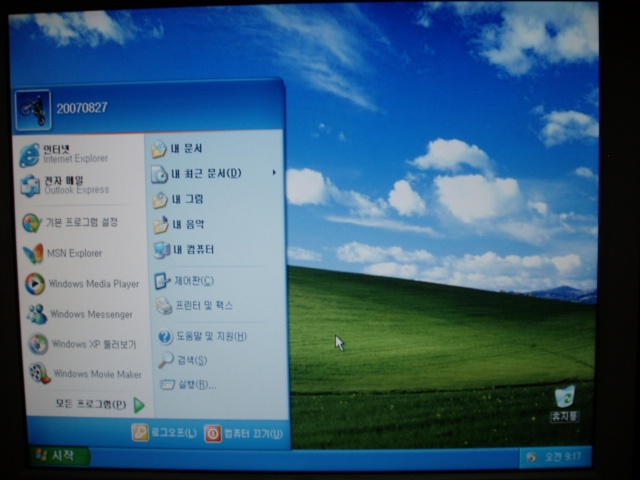Select Windows XP 둘러보기 label

click(94, 344)
